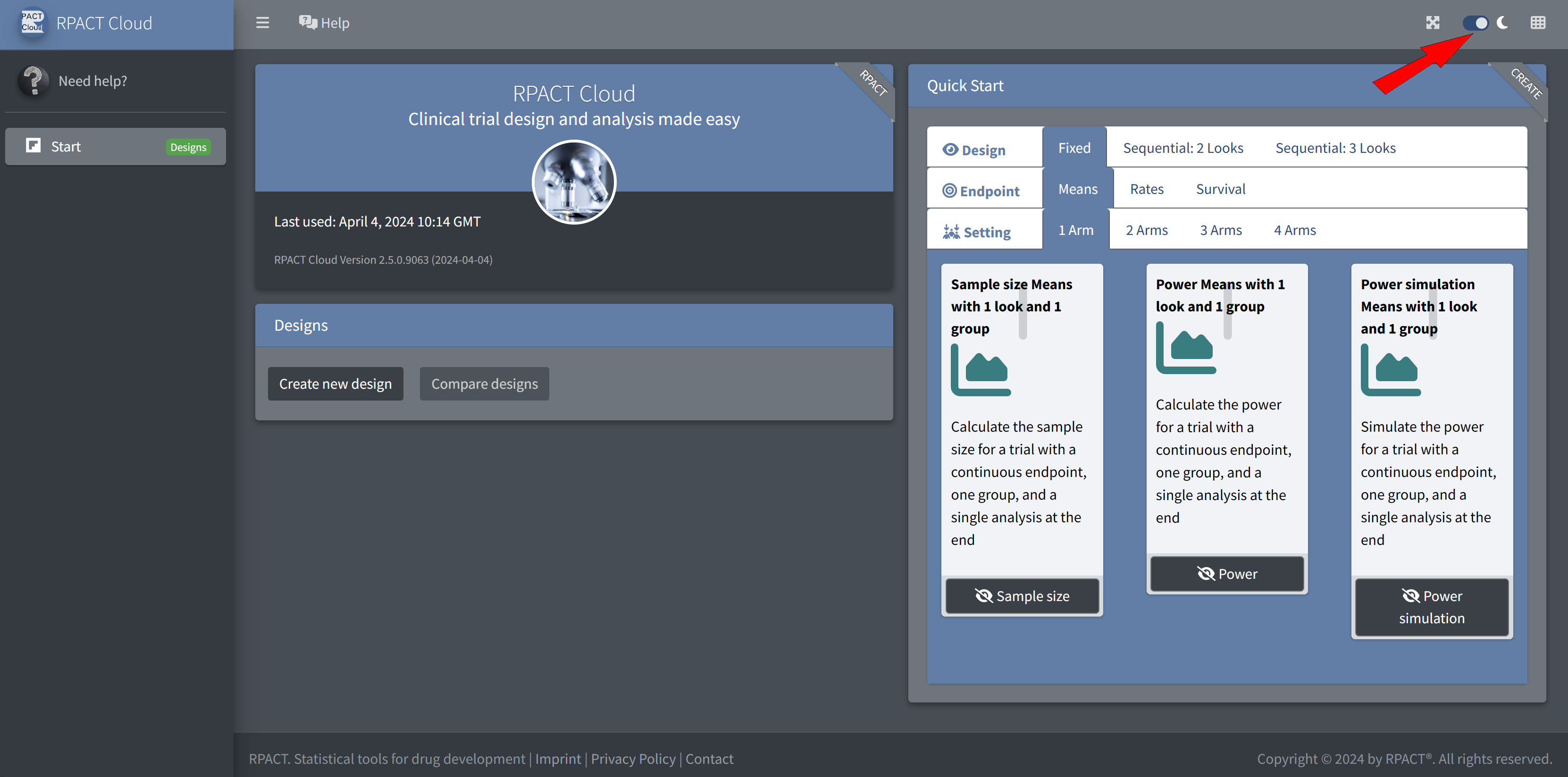Image resolution: width=1568 pixels, height=777 pixels.
Task: Click the Help chat bubbles icon
Action: coord(308,23)
